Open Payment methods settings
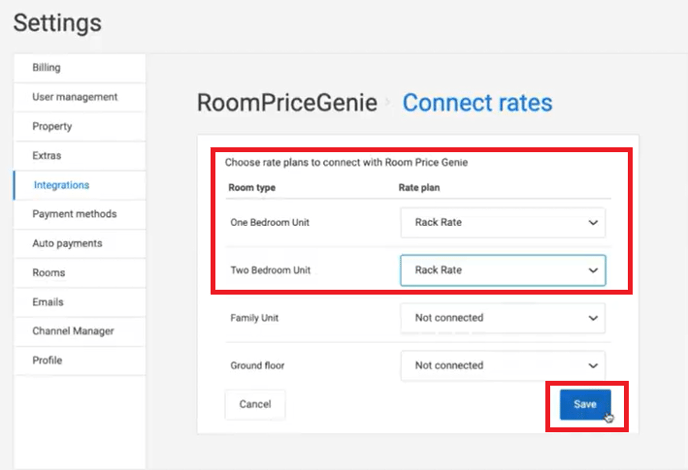The height and width of the screenshot is (470, 688). coord(74,214)
